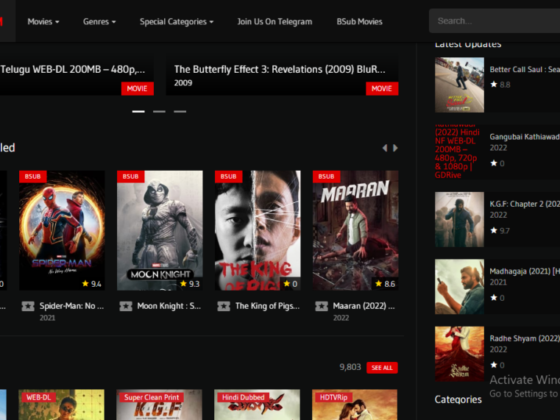Open K.G.F: Chapter 2 title link
The width and height of the screenshot is (560, 420).
pyautogui.click(x=525, y=204)
